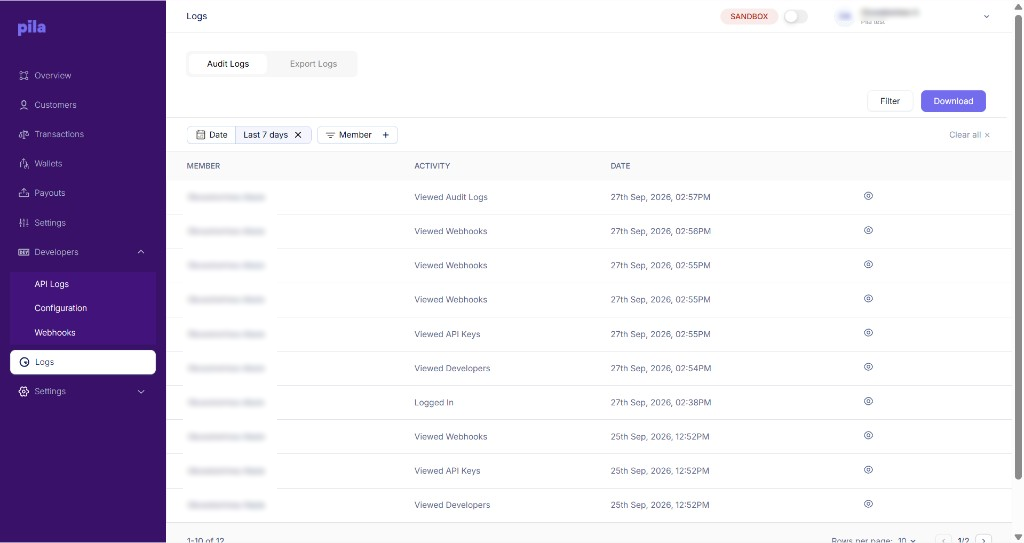Screen dimensions: 1024x543
Task: Click the Payouts upload icon
Action: 24,193
